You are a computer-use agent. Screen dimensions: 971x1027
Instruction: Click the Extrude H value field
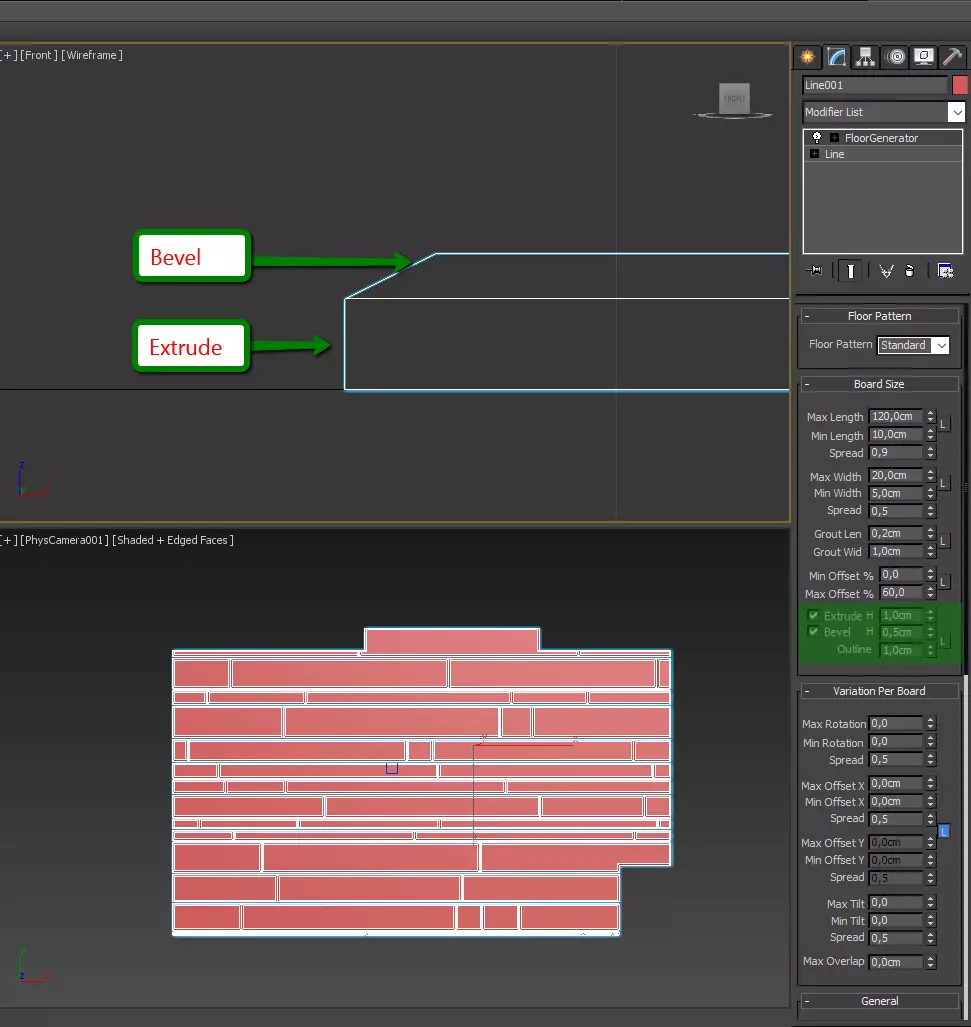click(901, 615)
